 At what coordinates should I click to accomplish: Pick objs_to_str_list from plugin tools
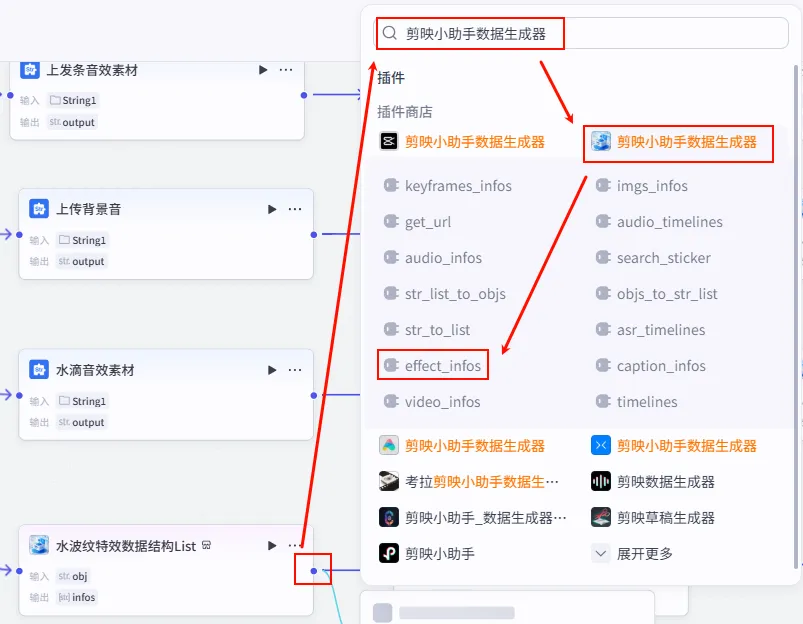(x=657, y=294)
